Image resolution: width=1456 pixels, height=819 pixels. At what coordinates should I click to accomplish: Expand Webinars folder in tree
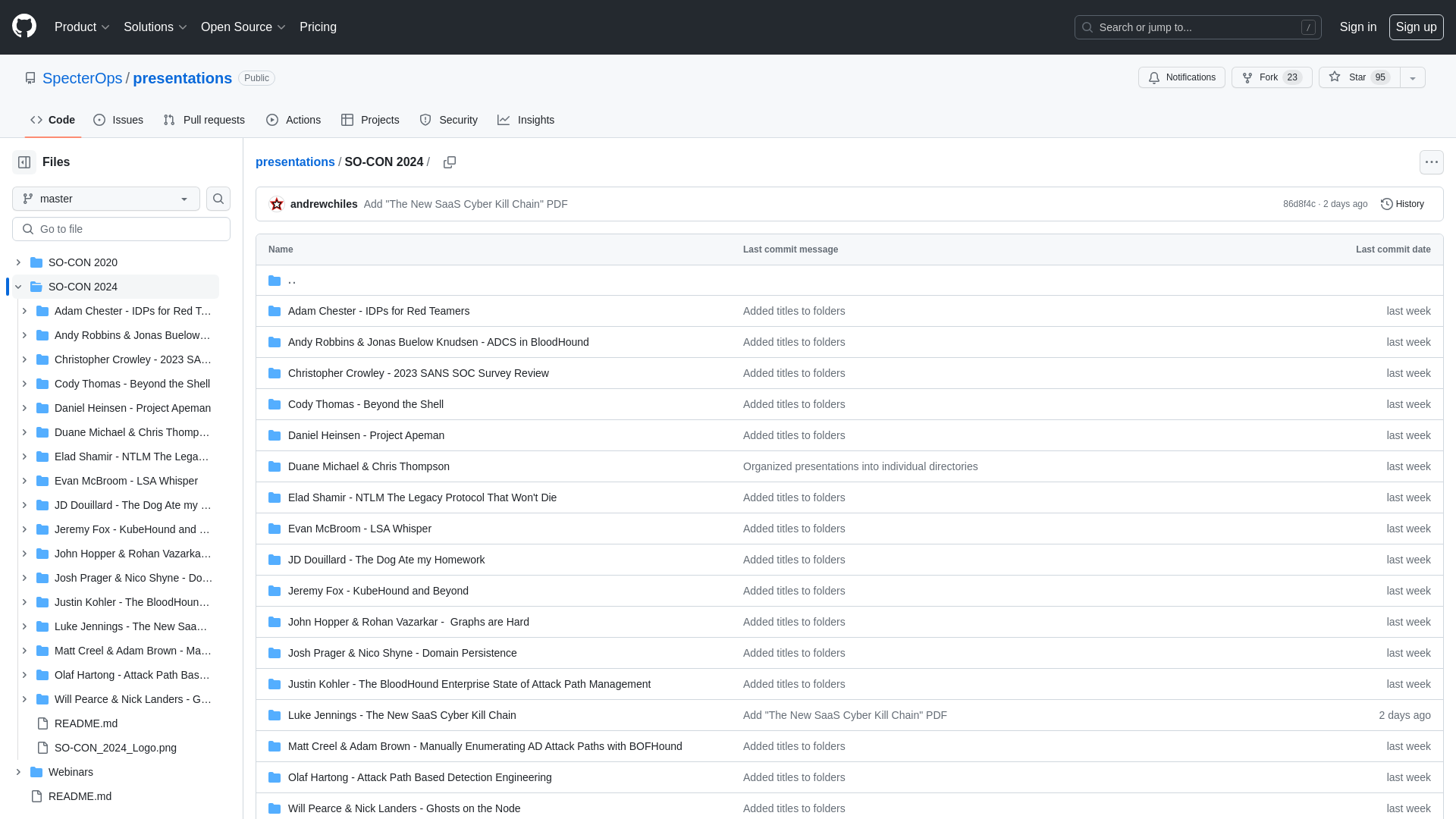click(18, 772)
